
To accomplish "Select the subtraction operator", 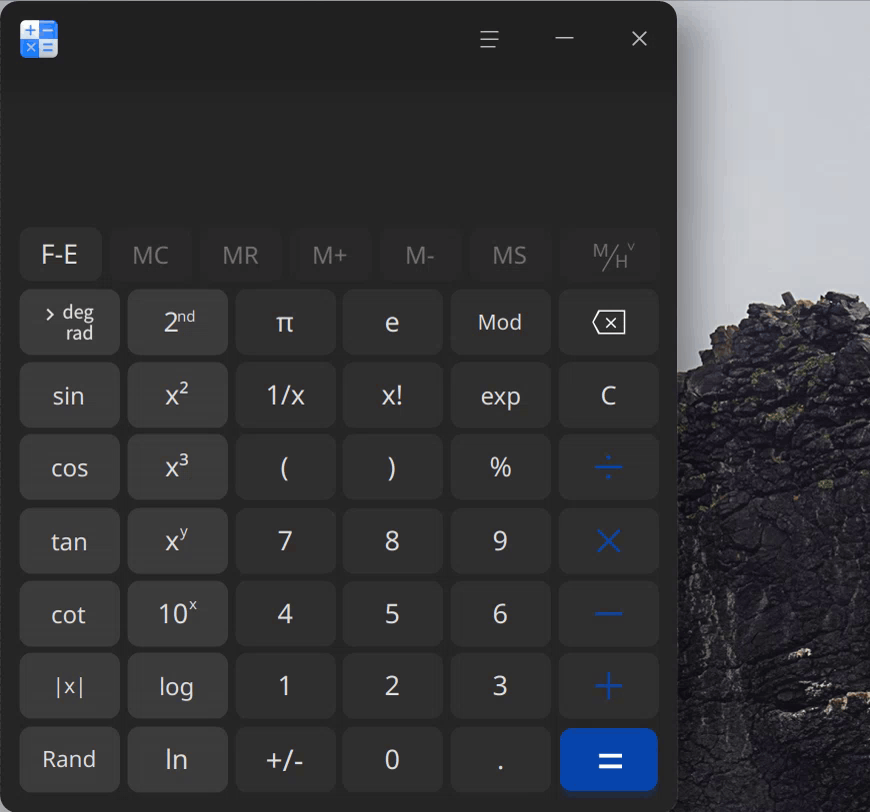I will click(x=609, y=613).
